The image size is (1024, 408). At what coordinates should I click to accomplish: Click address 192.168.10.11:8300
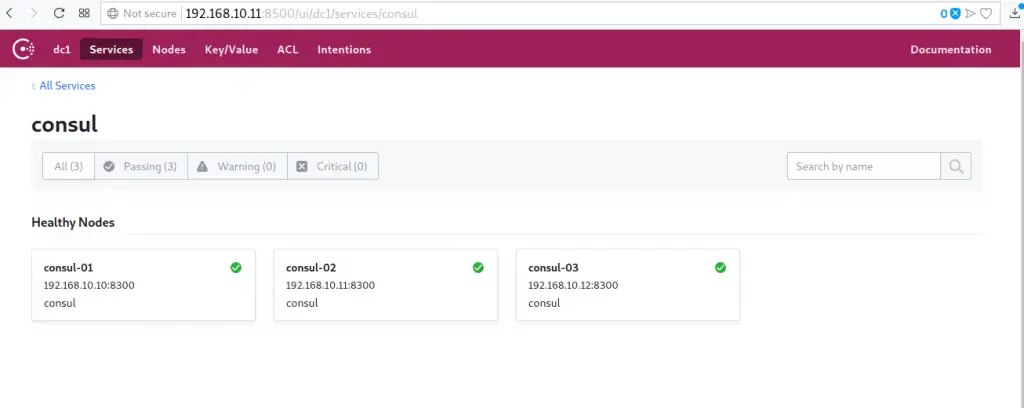(330, 285)
